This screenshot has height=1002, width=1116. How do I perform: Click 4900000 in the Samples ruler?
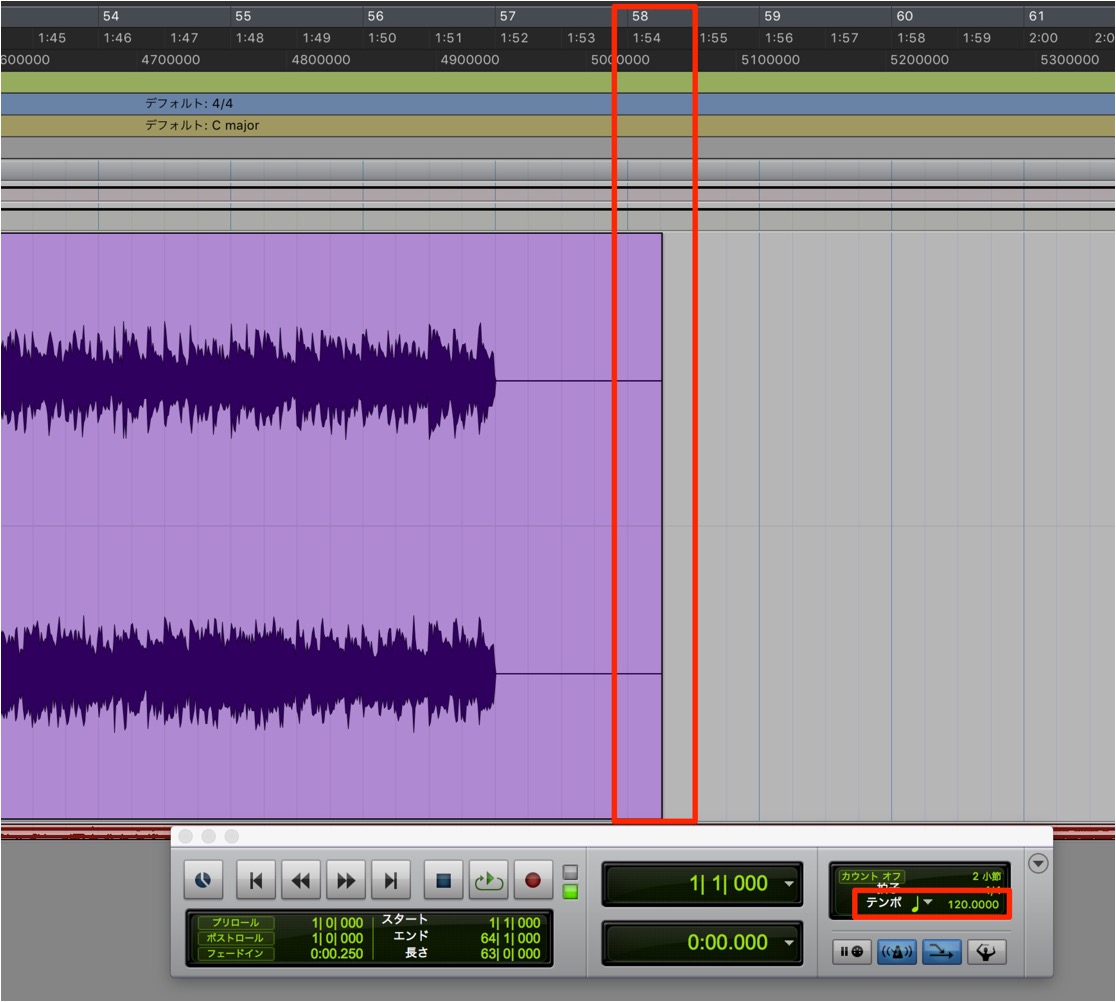[x=470, y=60]
